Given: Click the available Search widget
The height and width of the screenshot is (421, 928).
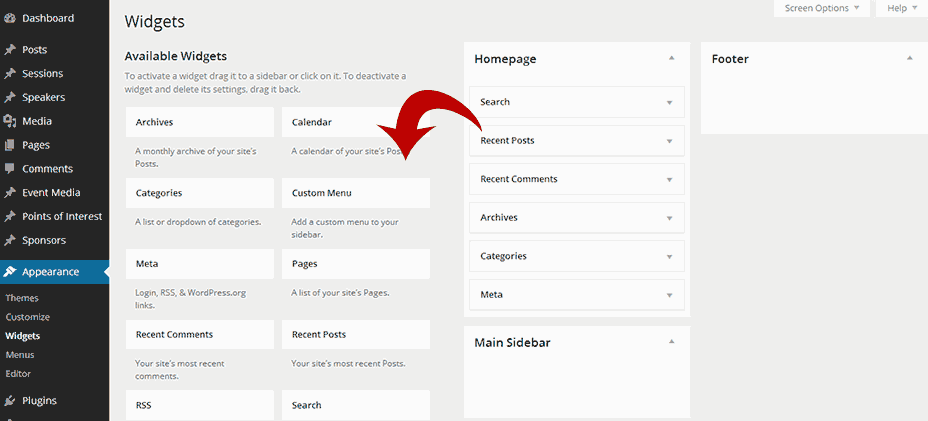Looking at the screenshot, I should tap(356, 405).
